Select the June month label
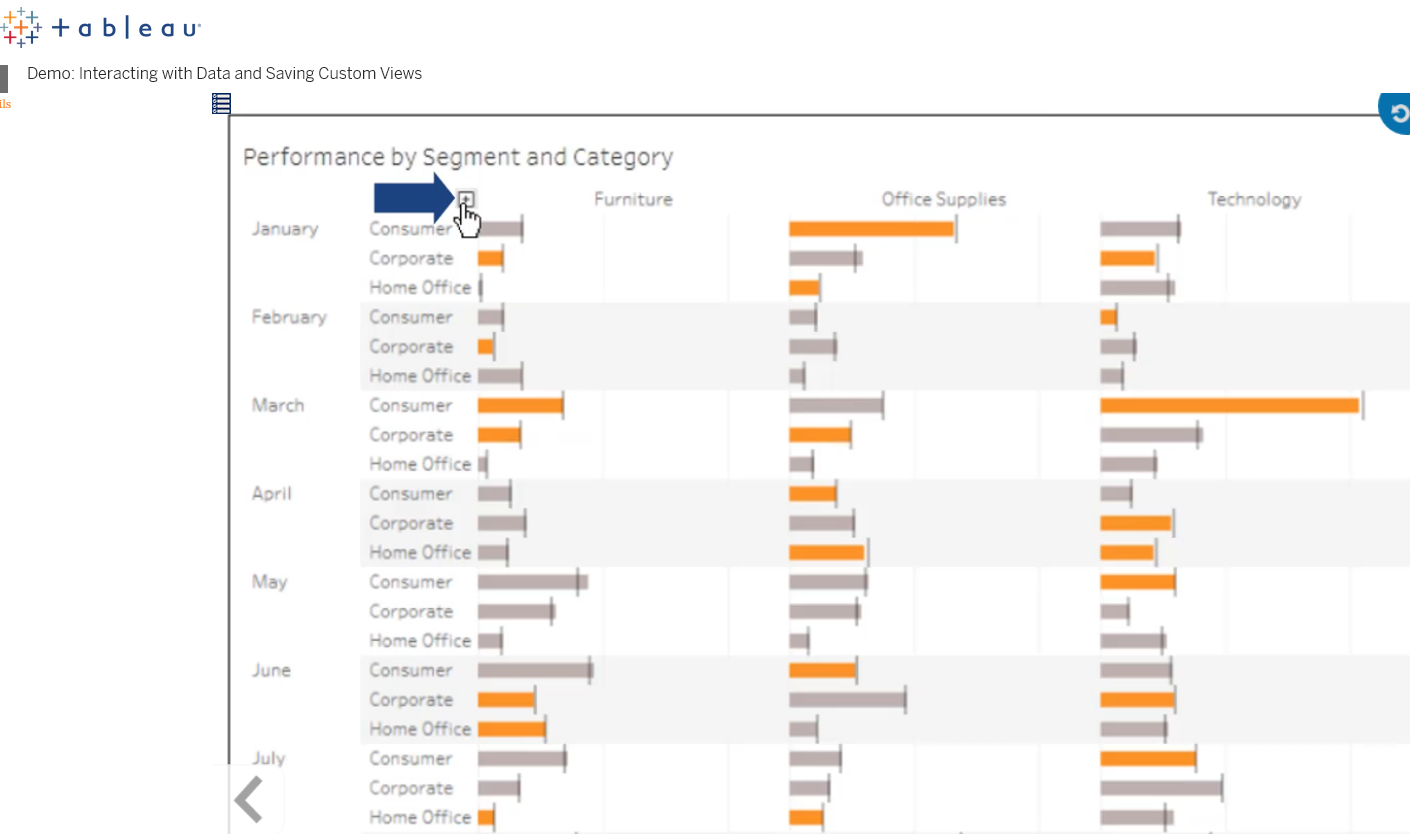 [x=271, y=670]
